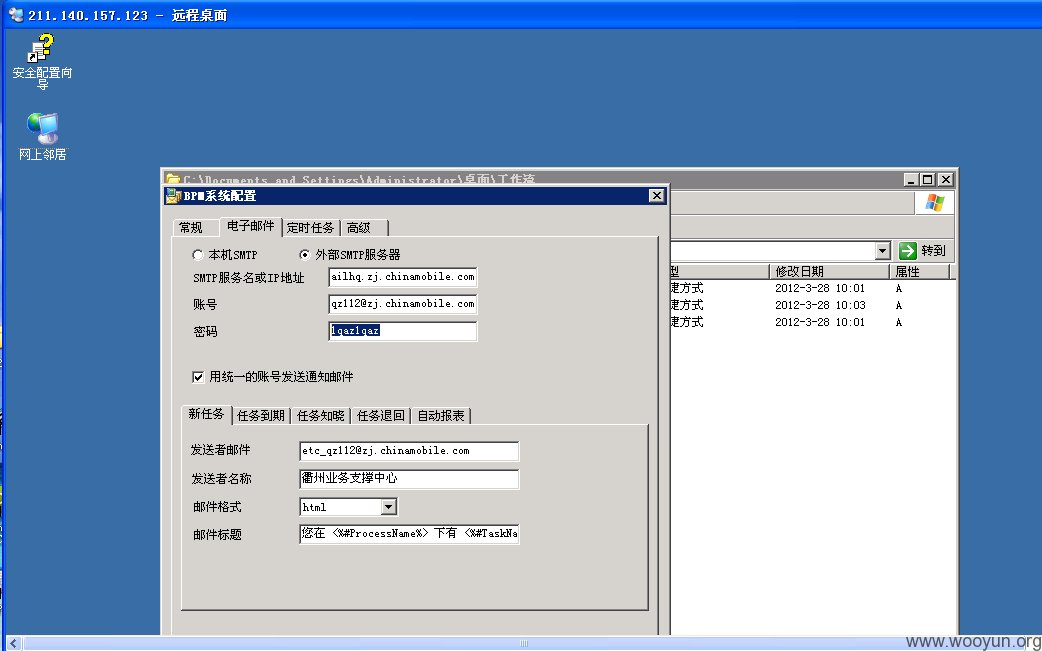Select the 任务知晓 sub-tab
The height and width of the screenshot is (651, 1042).
click(x=320, y=415)
